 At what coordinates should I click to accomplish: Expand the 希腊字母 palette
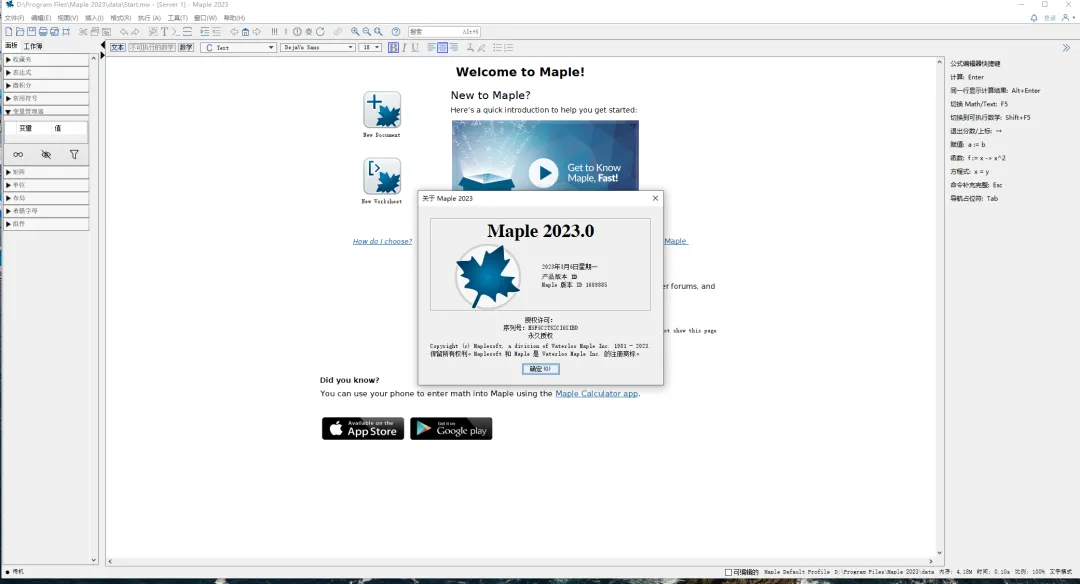(x=46, y=211)
